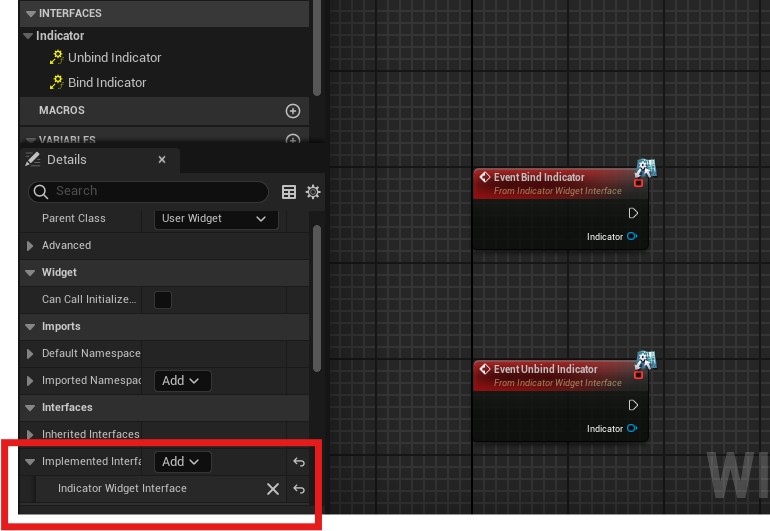Open the Parent Class User Widget dropdown
770x531 pixels.
216,219
